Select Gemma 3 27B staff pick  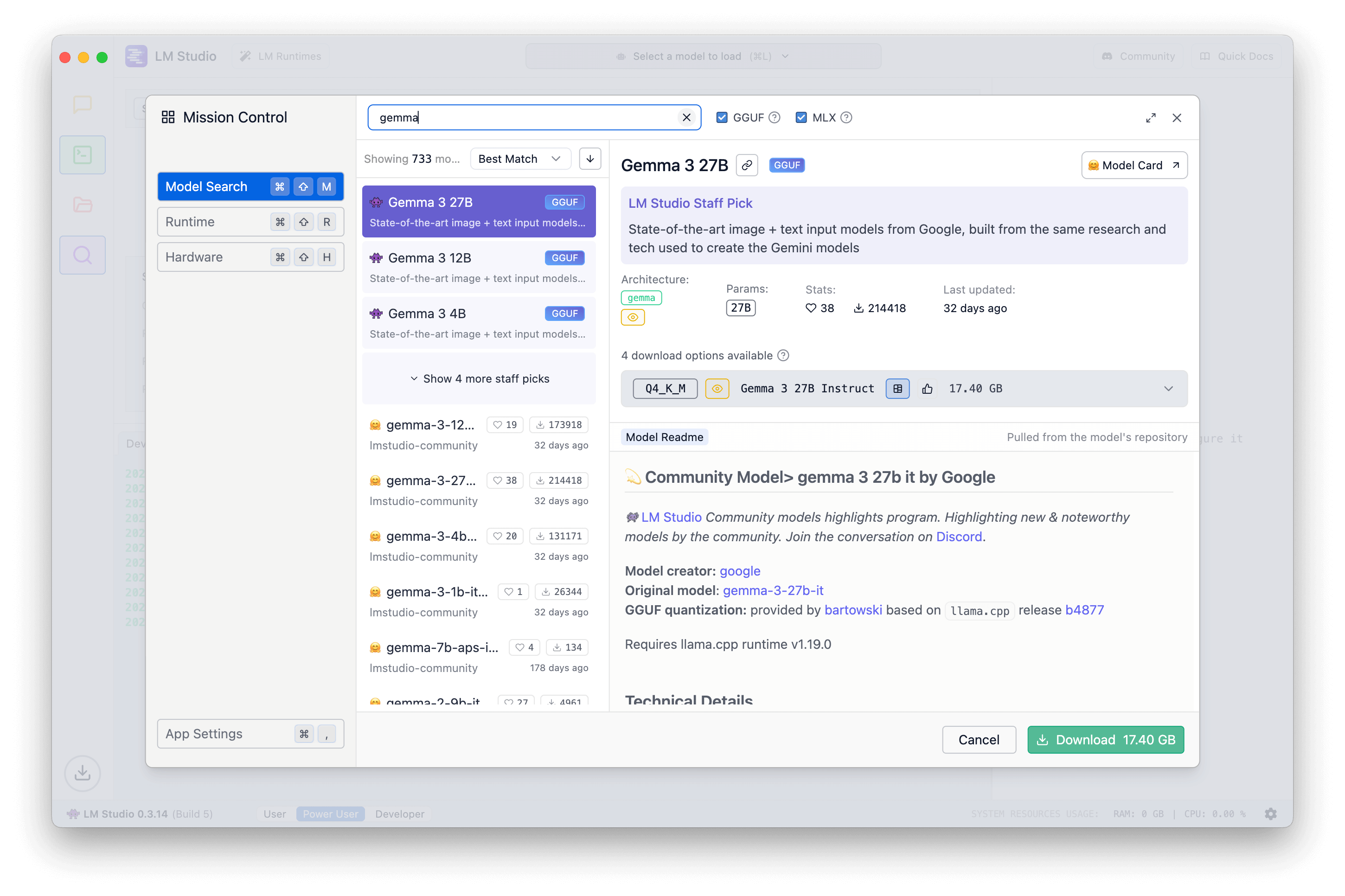coord(479,211)
